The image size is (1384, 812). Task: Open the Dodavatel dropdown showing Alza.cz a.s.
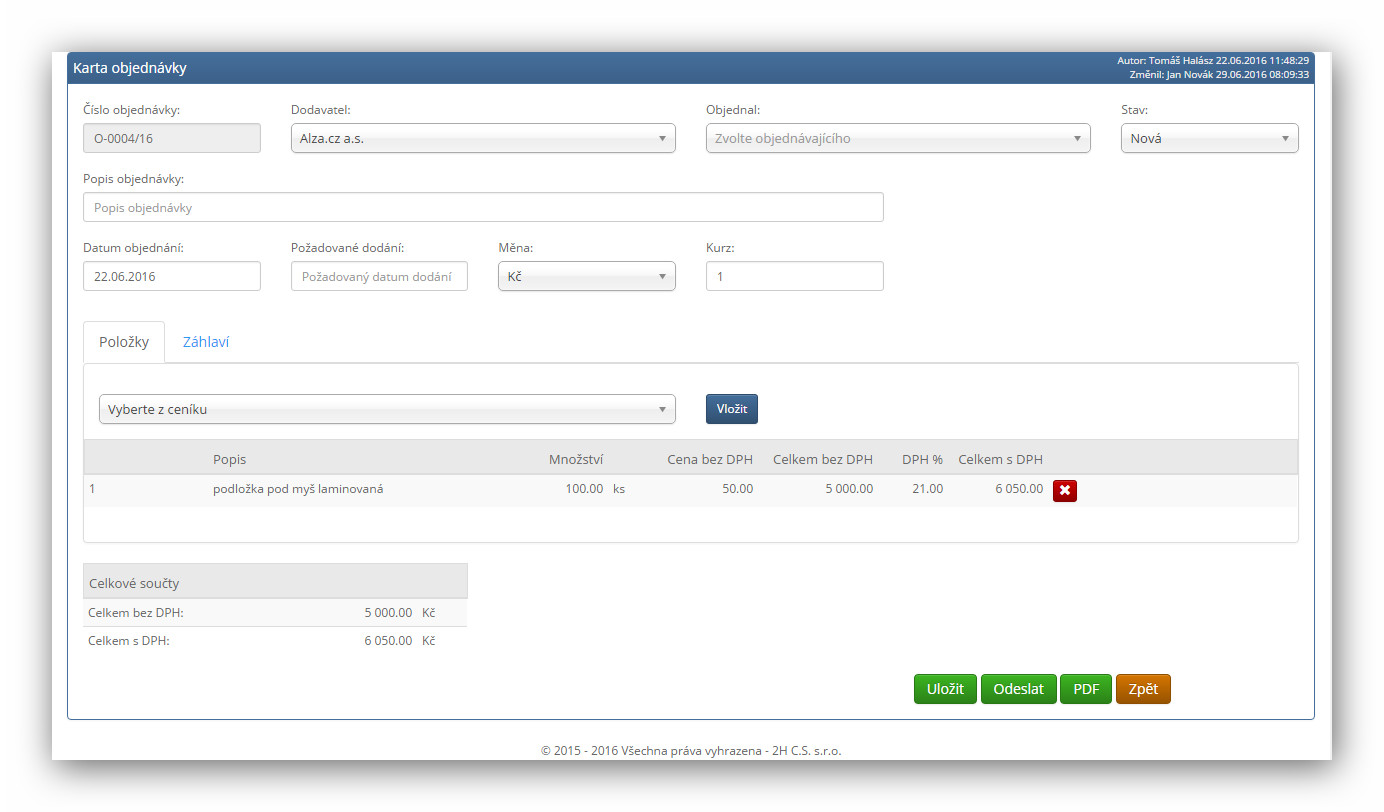click(483, 139)
